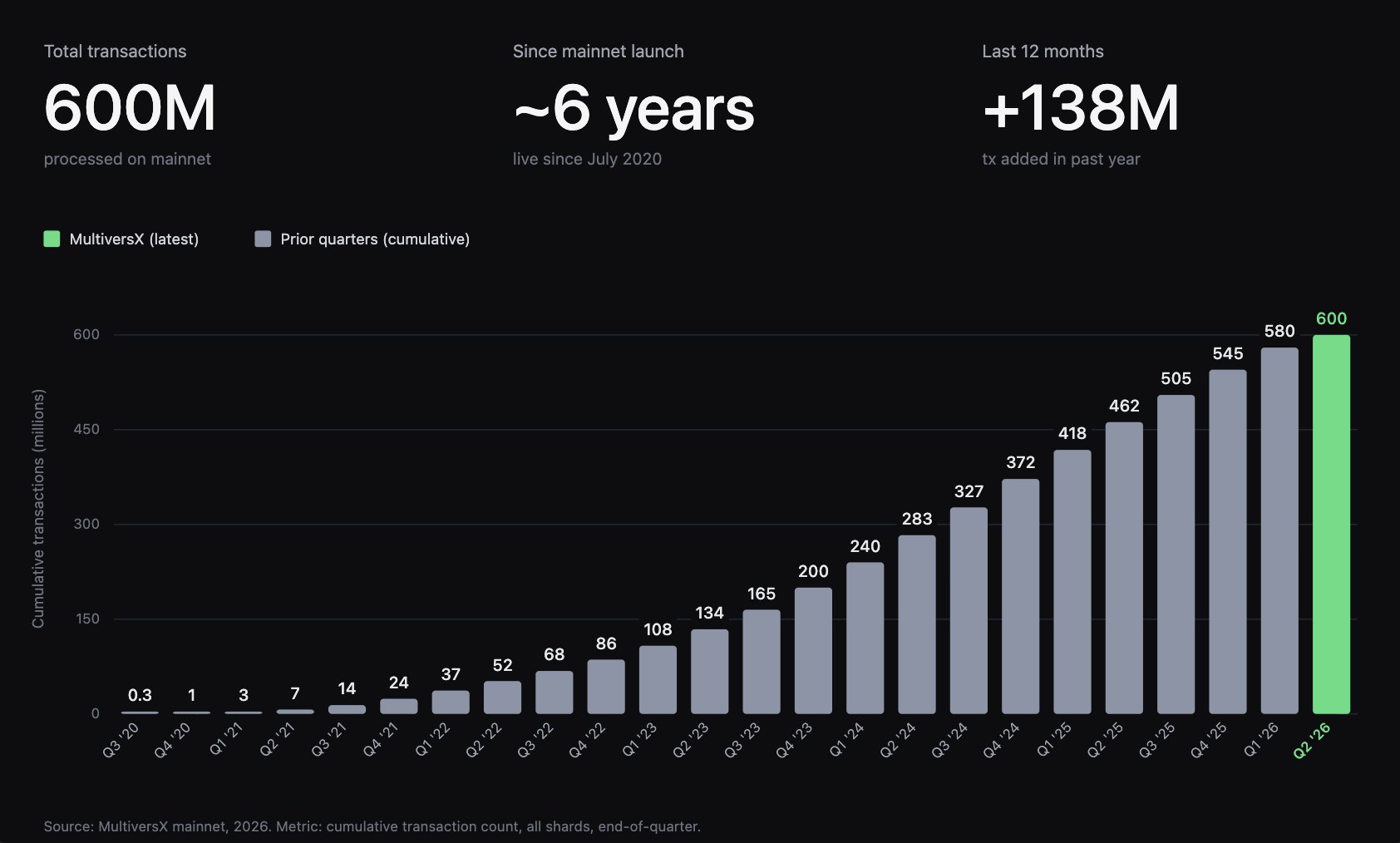Click the 600 value label above the green bar

[x=1331, y=318]
